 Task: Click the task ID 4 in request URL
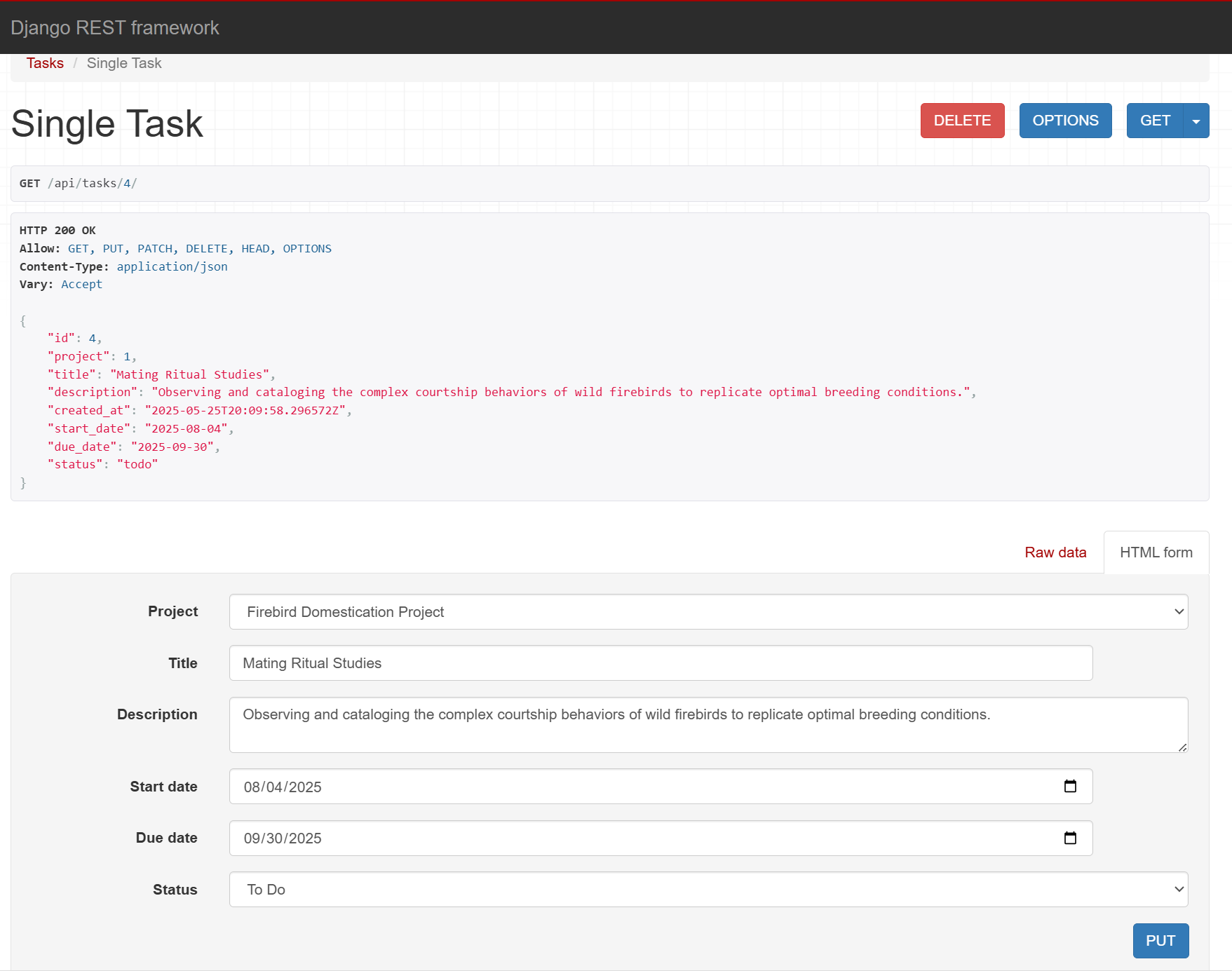pos(127,184)
